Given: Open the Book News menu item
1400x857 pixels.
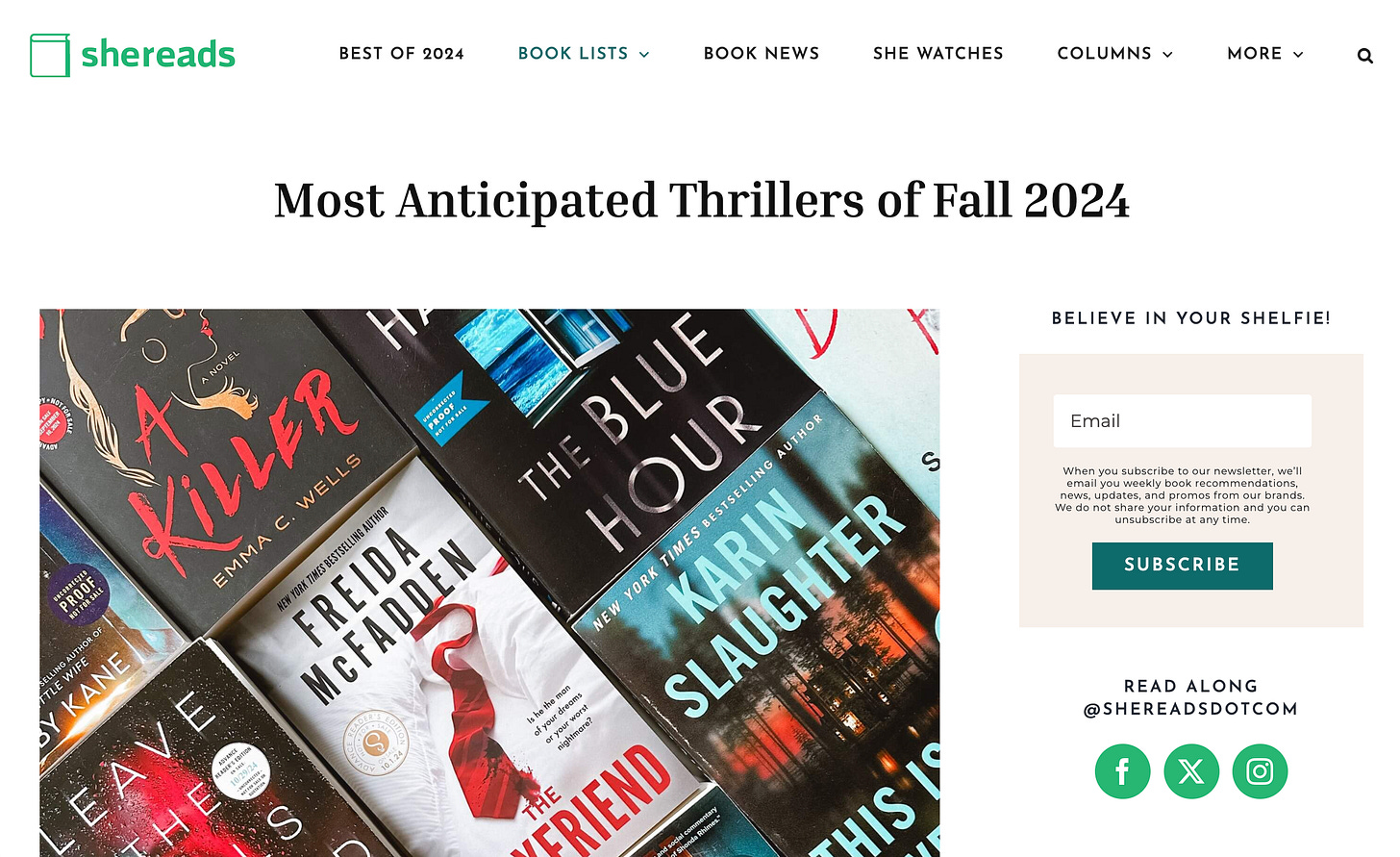Looking at the screenshot, I should pos(762,54).
